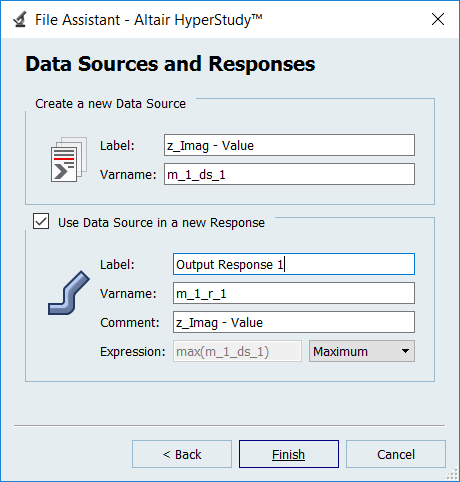Go back with the < Back button
This screenshot has width=460, height=482.
pyautogui.click(x=182, y=454)
